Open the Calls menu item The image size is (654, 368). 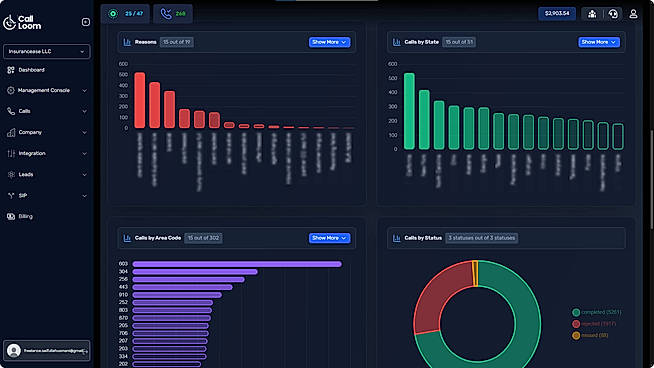(24, 111)
